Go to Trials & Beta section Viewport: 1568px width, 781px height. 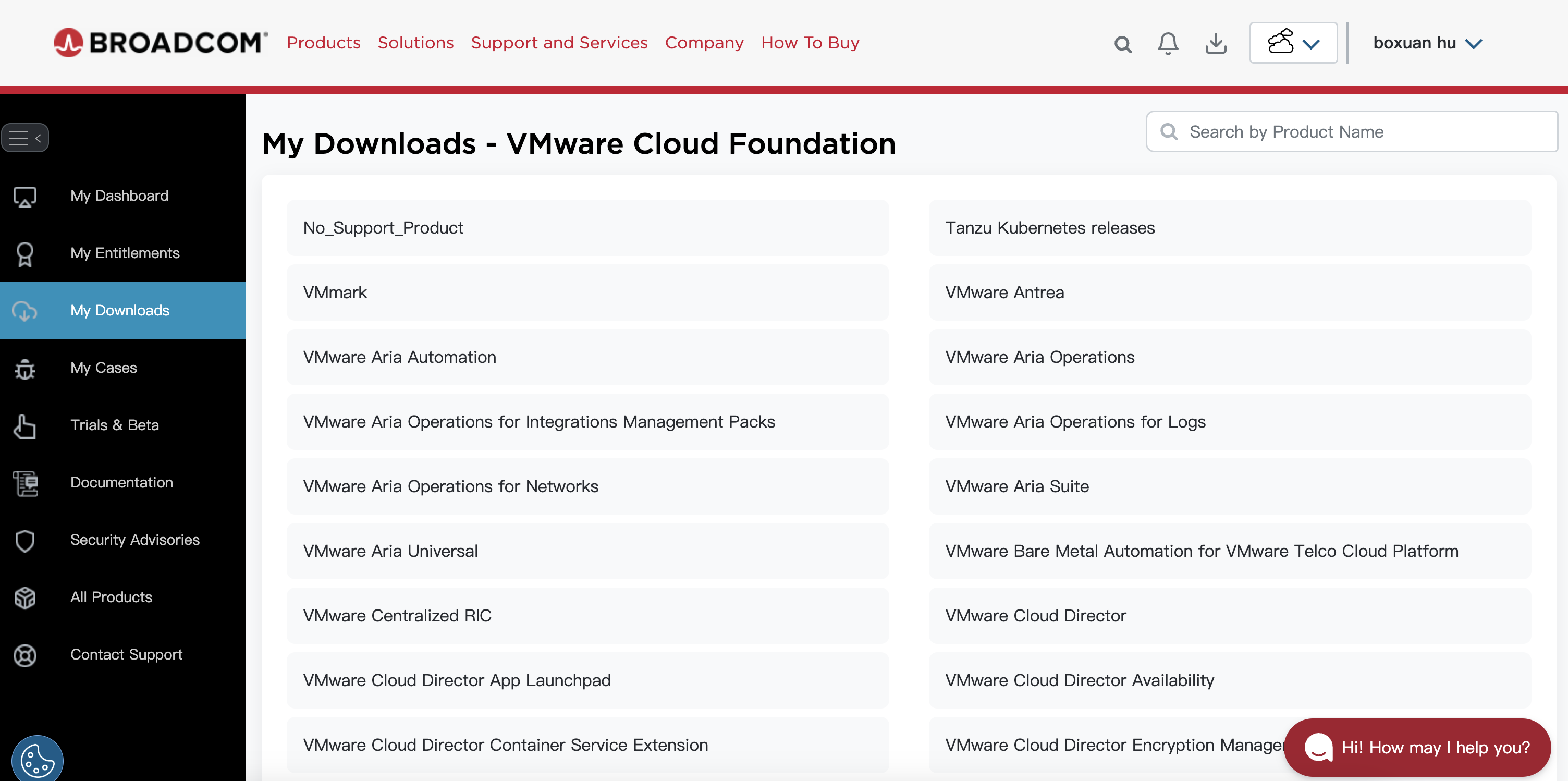[115, 425]
